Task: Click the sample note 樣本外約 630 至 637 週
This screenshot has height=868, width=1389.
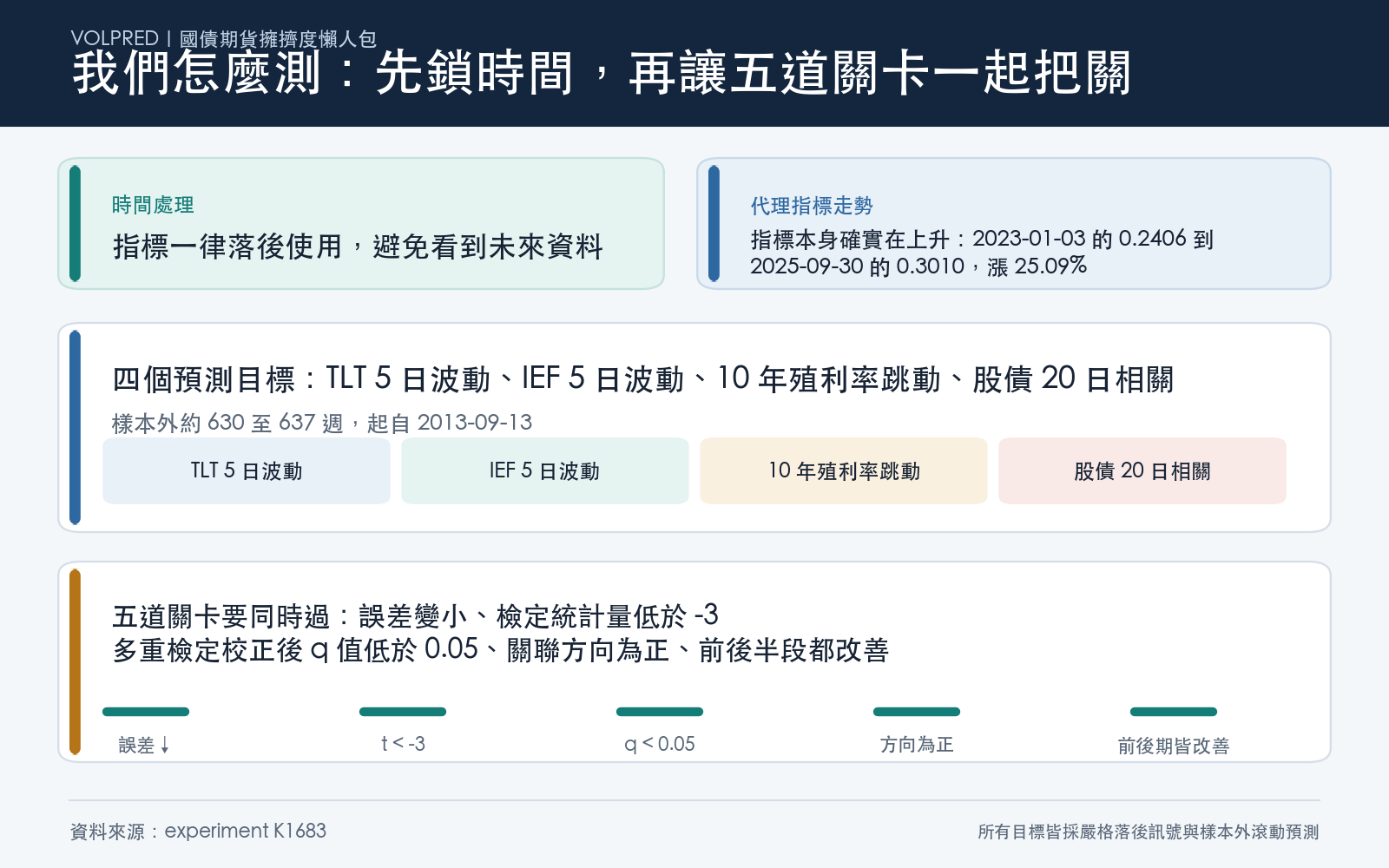Action: pos(227,423)
